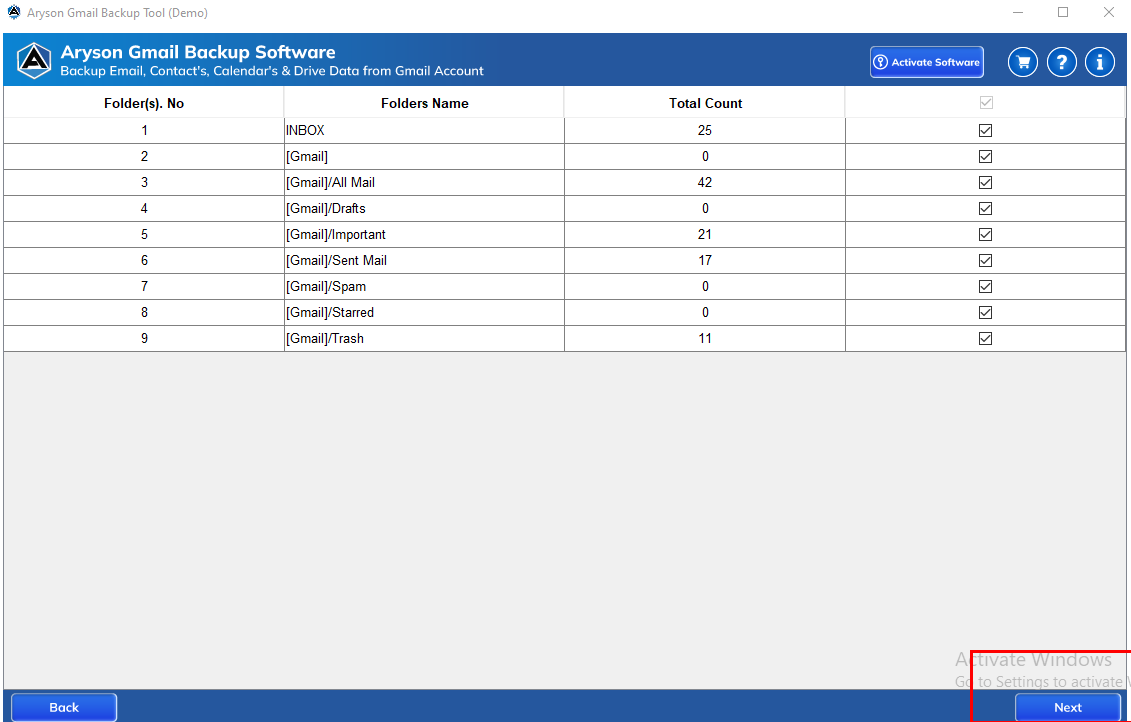This screenshot has height=722, width=1131.
Task: Uncheck the INBOX folder checkbox
Action: [x=985, y=131]
